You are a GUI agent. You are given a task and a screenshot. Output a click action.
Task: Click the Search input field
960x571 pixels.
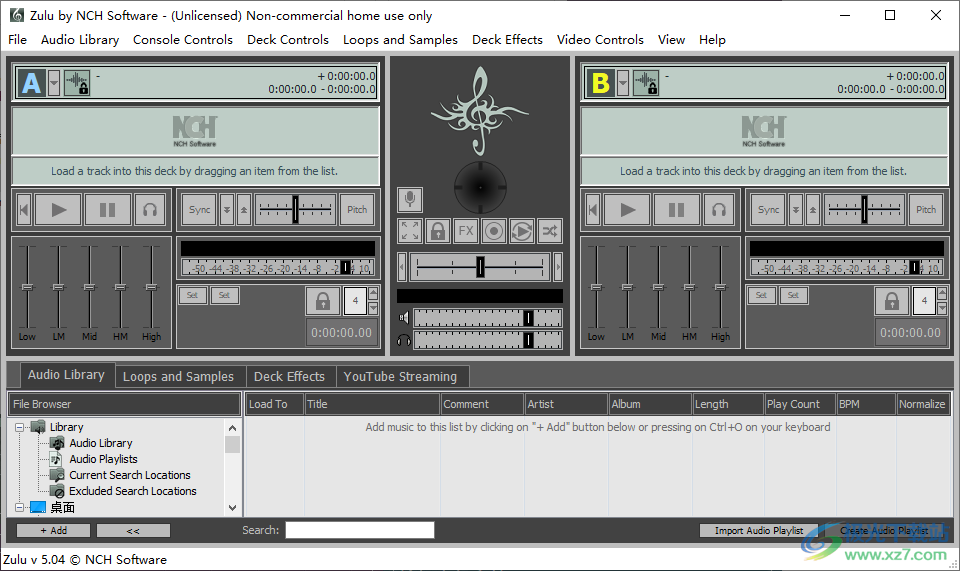[359, 530]
